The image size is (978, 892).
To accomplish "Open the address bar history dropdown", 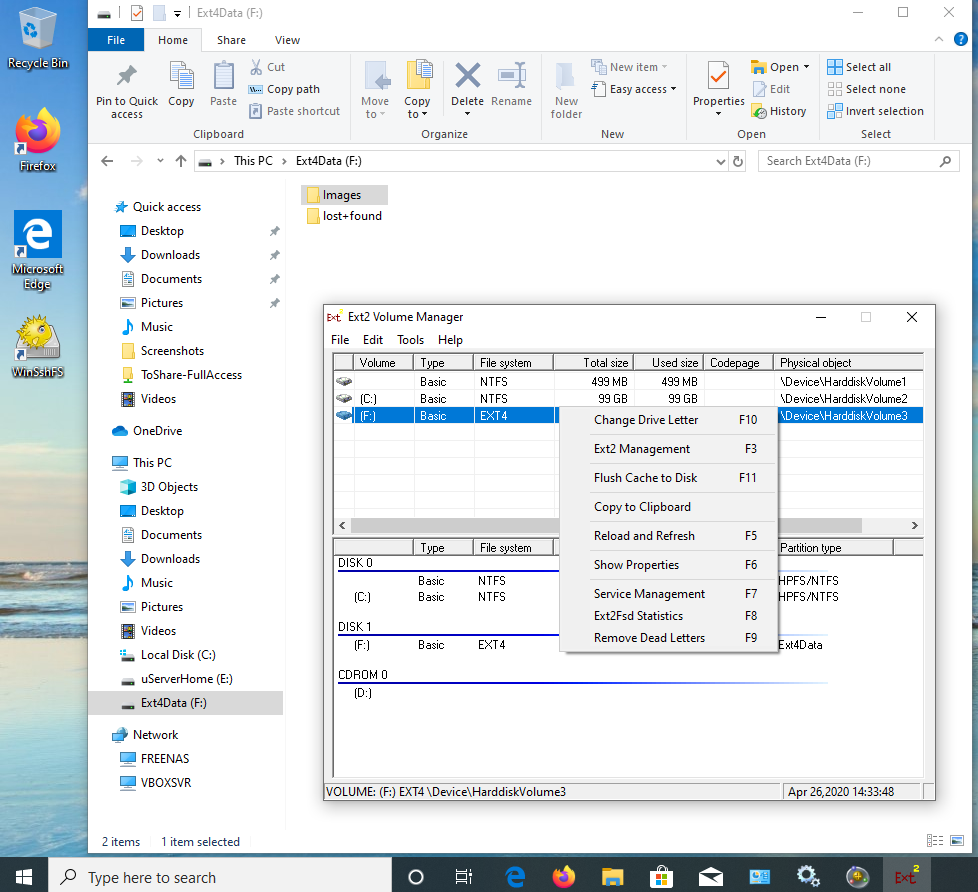I will [x=719, y=161].
